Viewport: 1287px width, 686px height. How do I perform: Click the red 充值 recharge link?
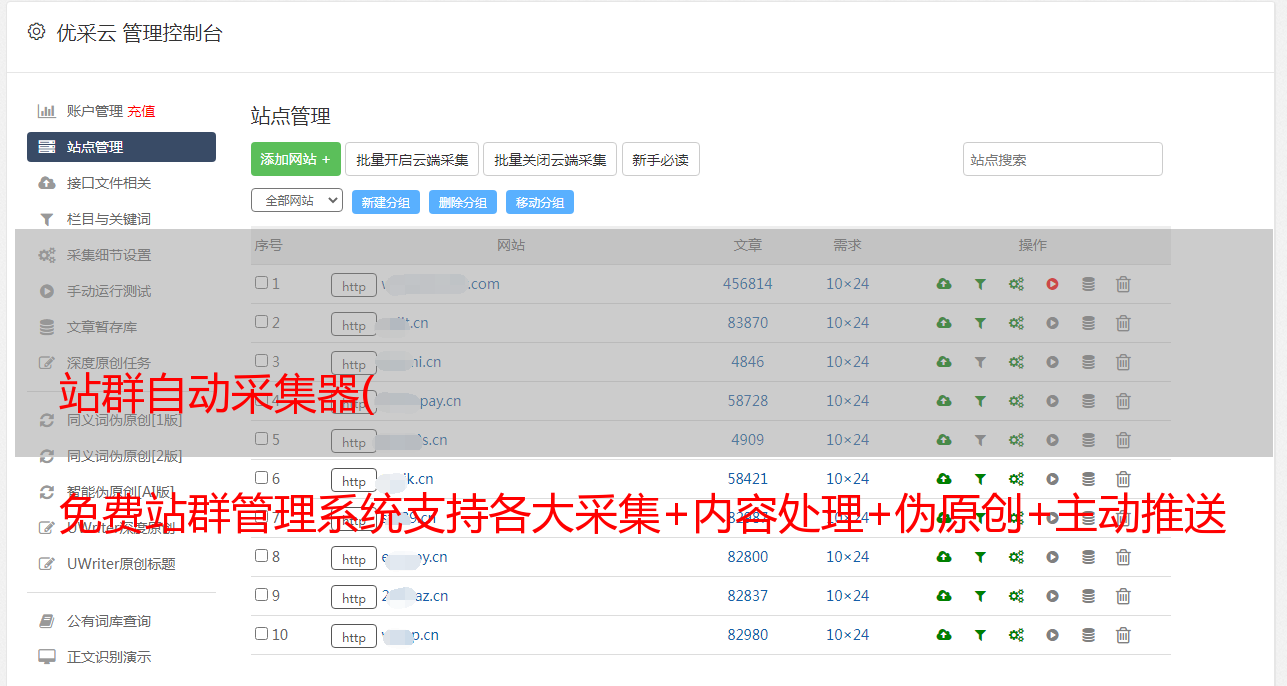pyautogui.click(x=141, y=111)
